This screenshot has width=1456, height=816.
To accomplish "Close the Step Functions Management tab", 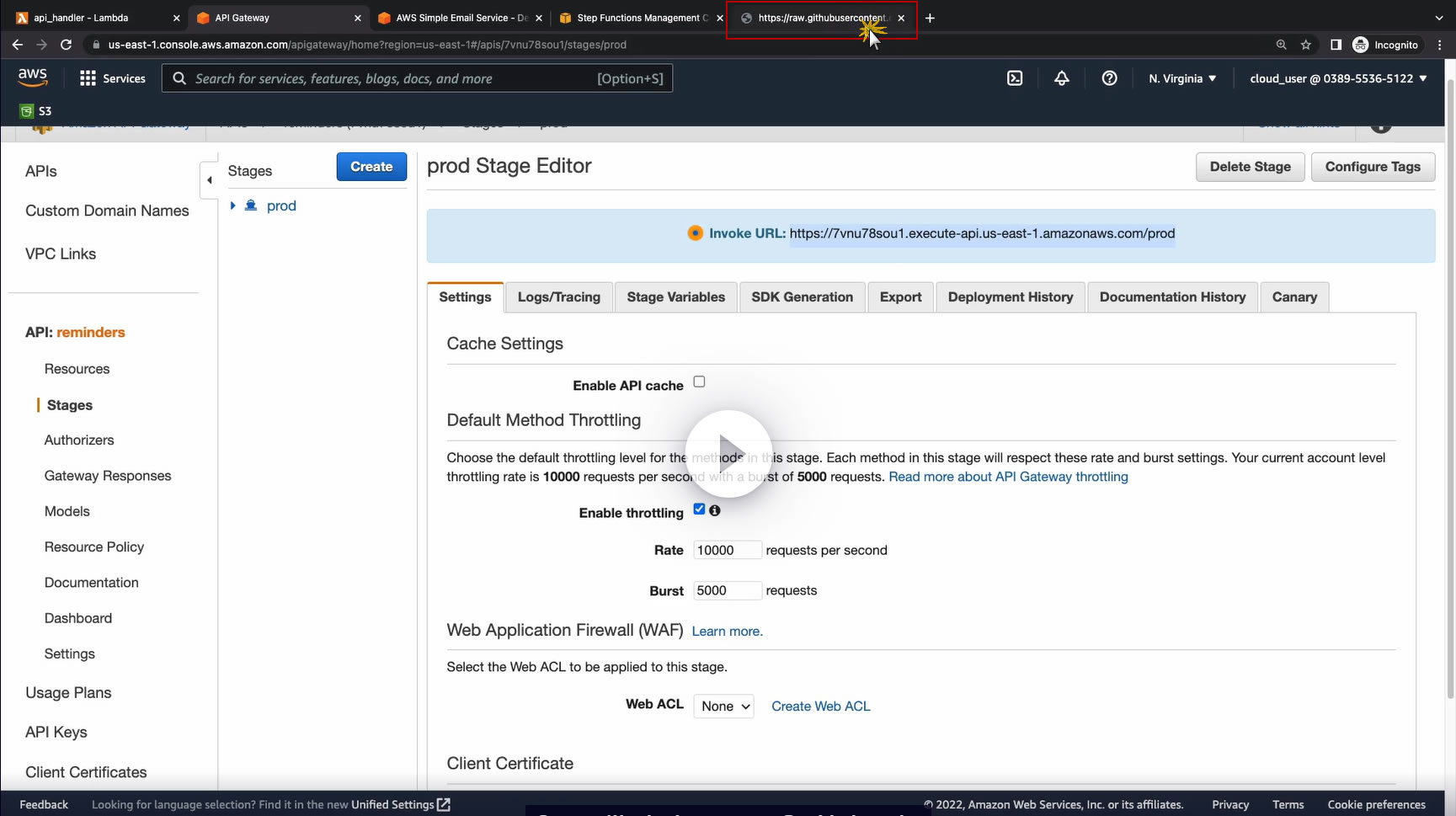I will (x=720, y=18).
